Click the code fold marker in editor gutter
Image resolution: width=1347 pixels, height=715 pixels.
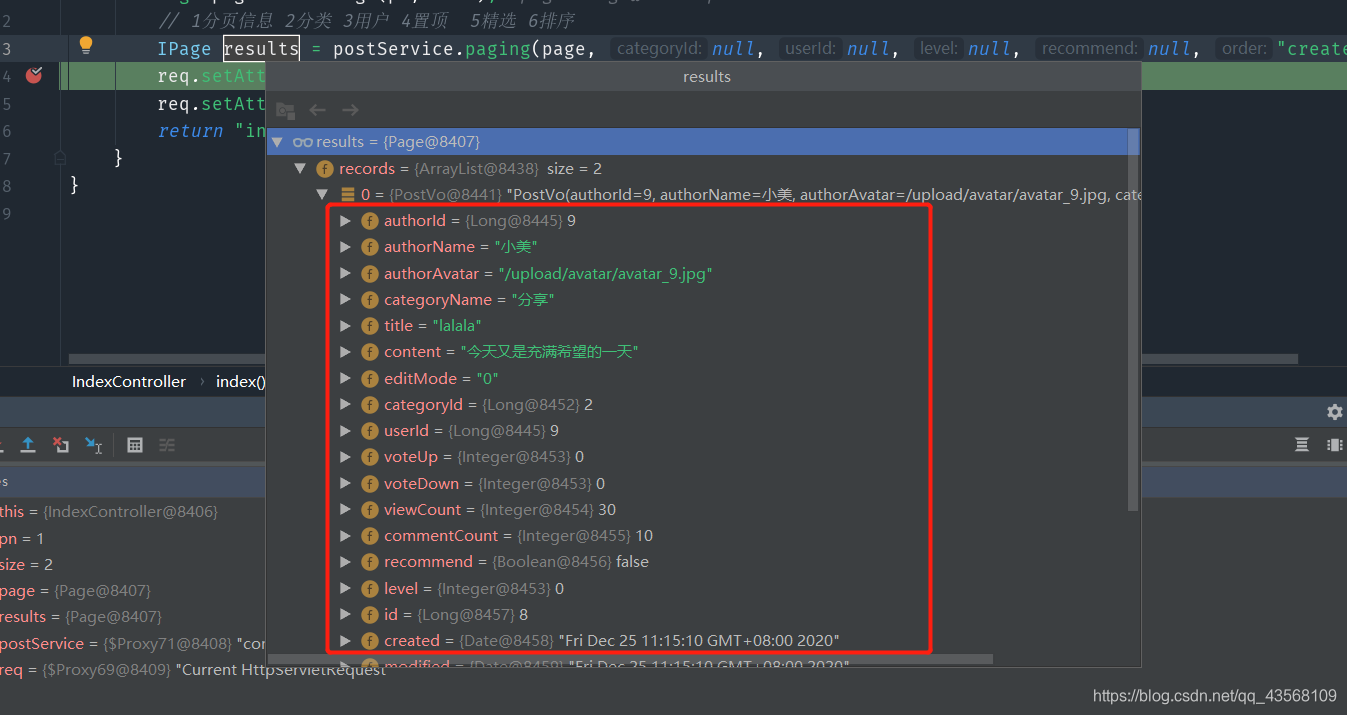click(x=60, y=157)
